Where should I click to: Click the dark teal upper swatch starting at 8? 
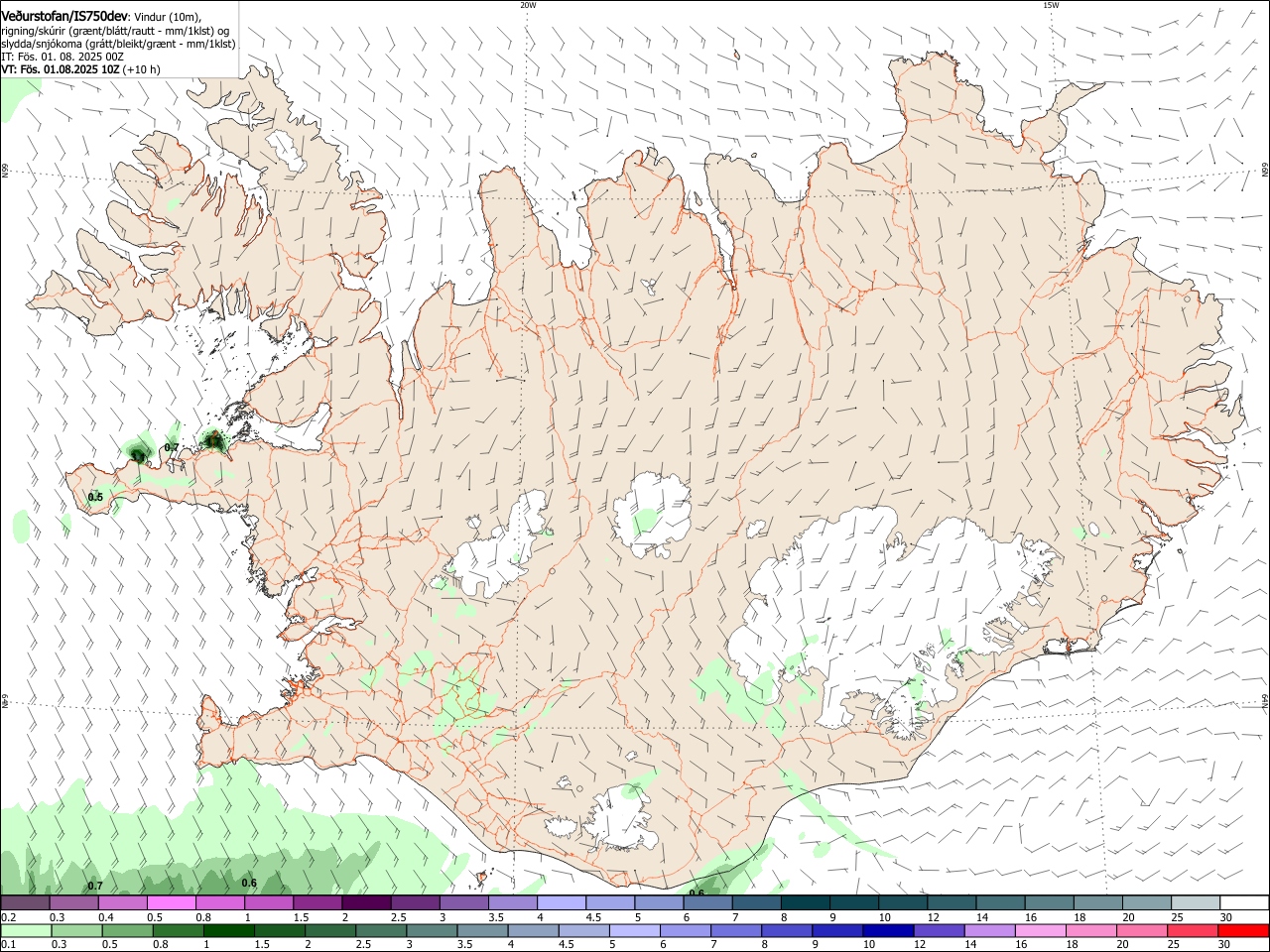pyautogui.click(x=806, y=903)
